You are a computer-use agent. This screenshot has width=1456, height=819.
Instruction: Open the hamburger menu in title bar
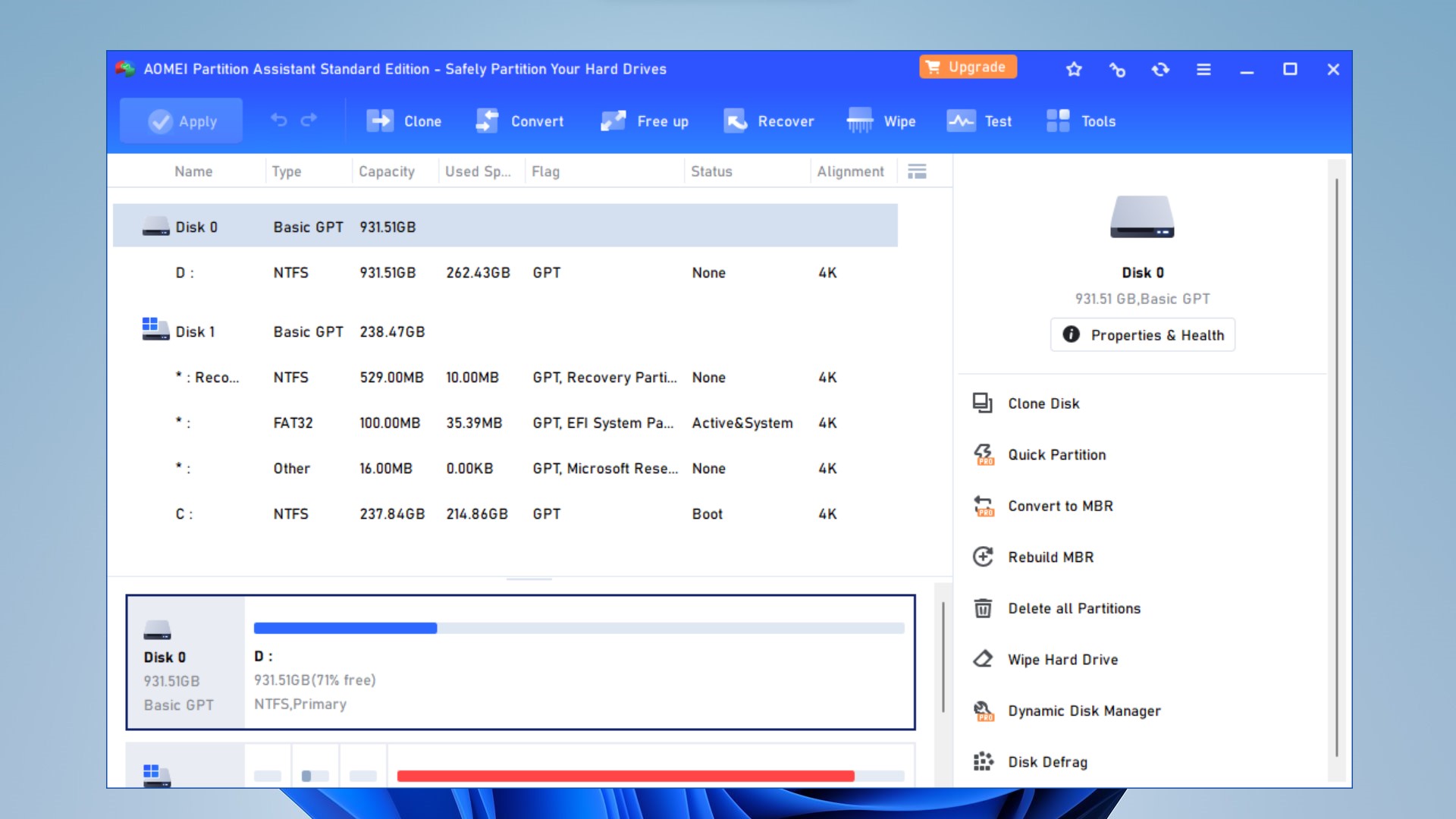1203,70
